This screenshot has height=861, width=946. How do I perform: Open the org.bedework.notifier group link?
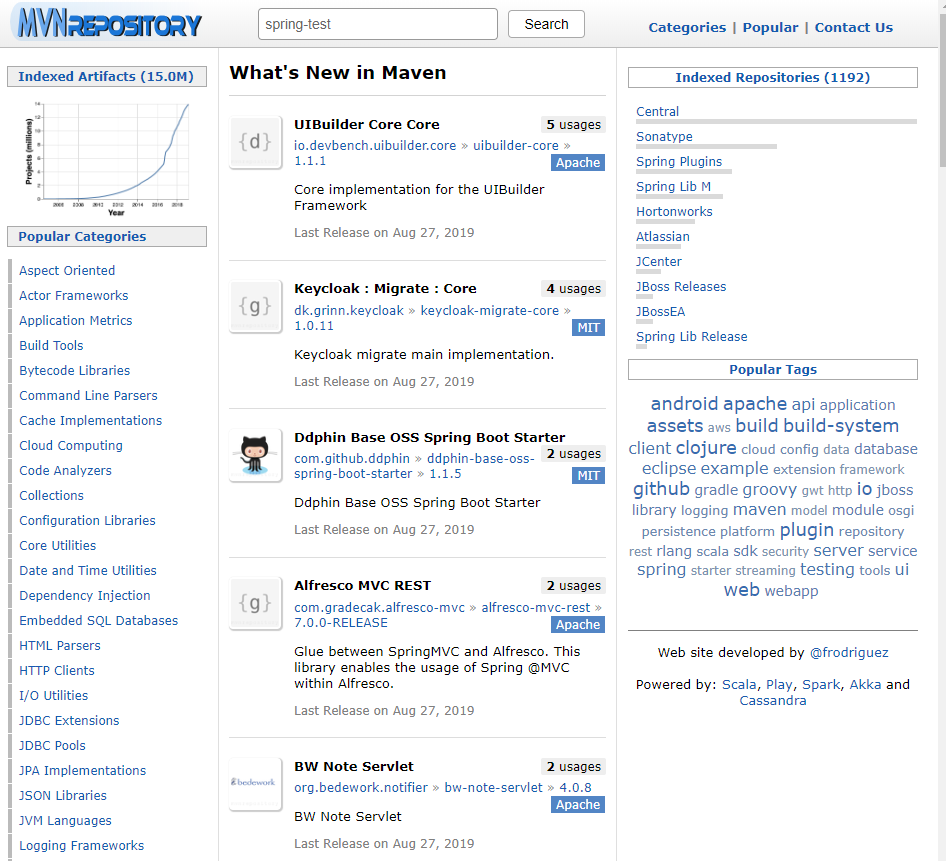click(361, 788)
